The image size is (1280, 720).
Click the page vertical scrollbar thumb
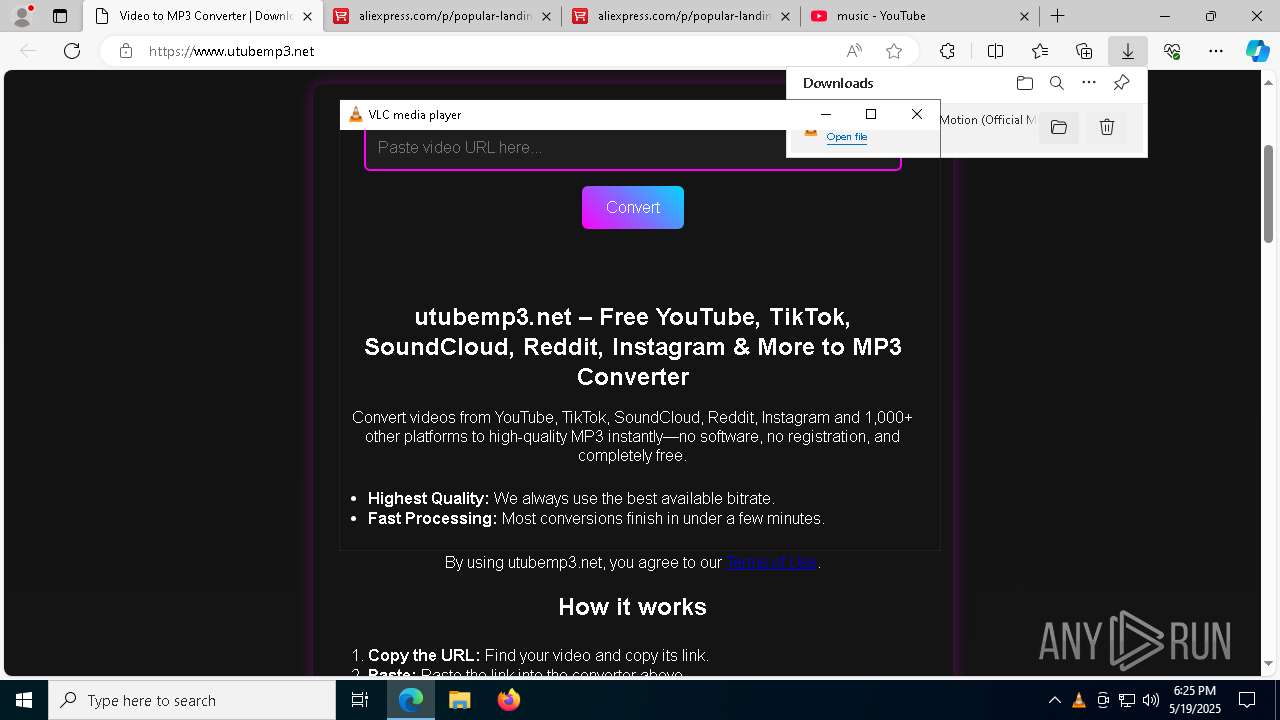(x=1268, y=193)
